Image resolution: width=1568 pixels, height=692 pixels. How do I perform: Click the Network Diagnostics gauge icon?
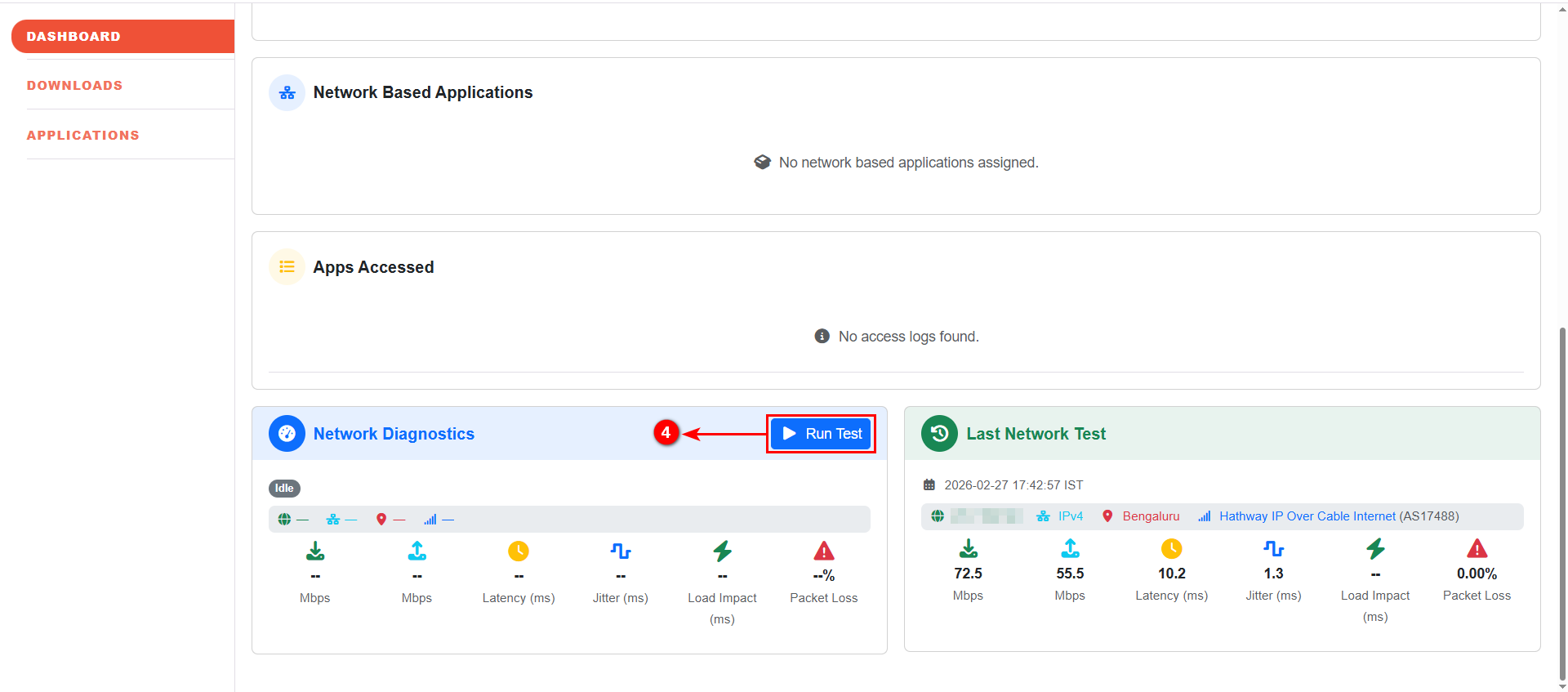pos(287,434)
